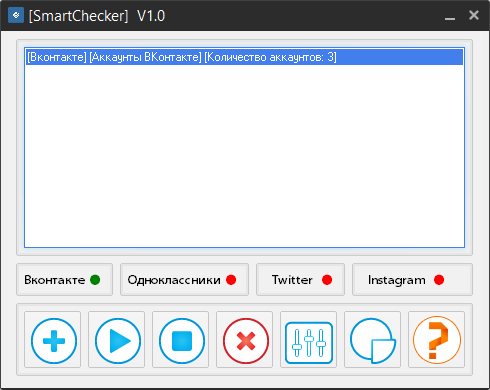The height and width of the screenshot is (390, 490).
Task: Click the blue plus add accounts icon
Action: click(53, 340)
